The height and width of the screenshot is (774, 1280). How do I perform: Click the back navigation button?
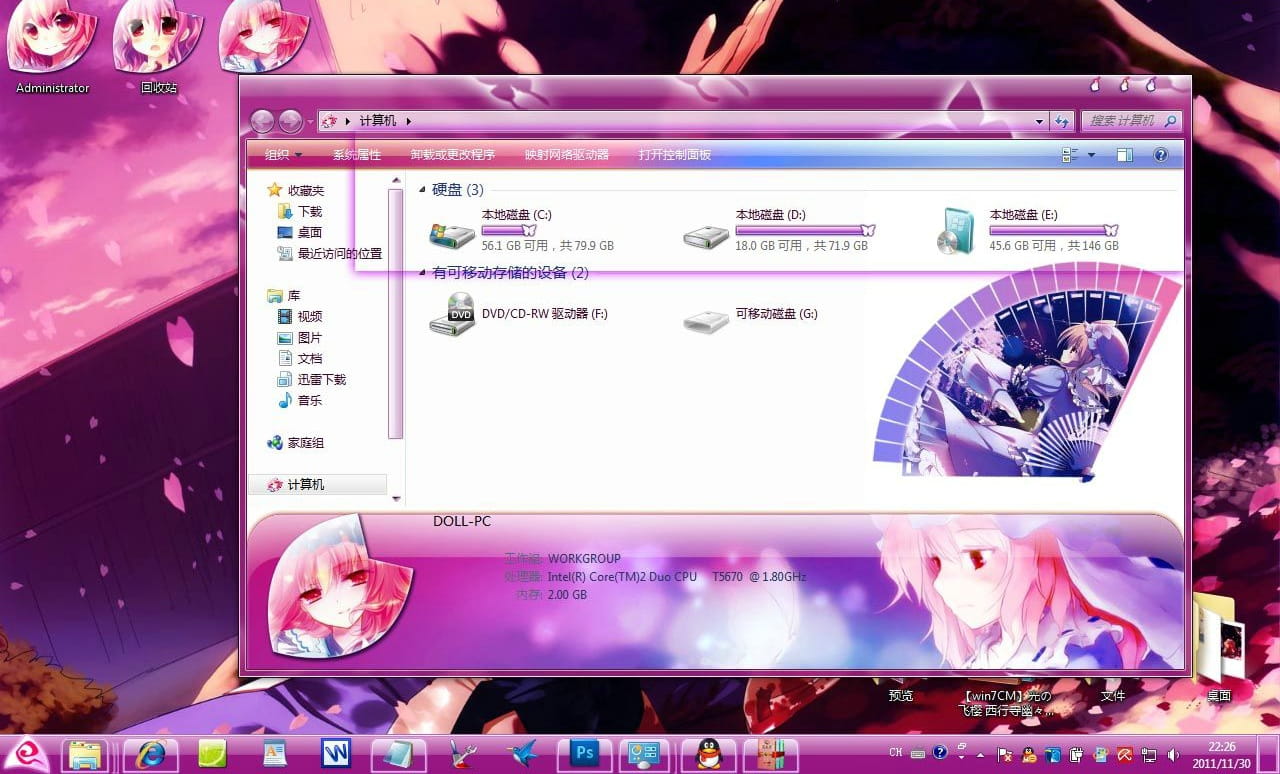click(264, 121)
